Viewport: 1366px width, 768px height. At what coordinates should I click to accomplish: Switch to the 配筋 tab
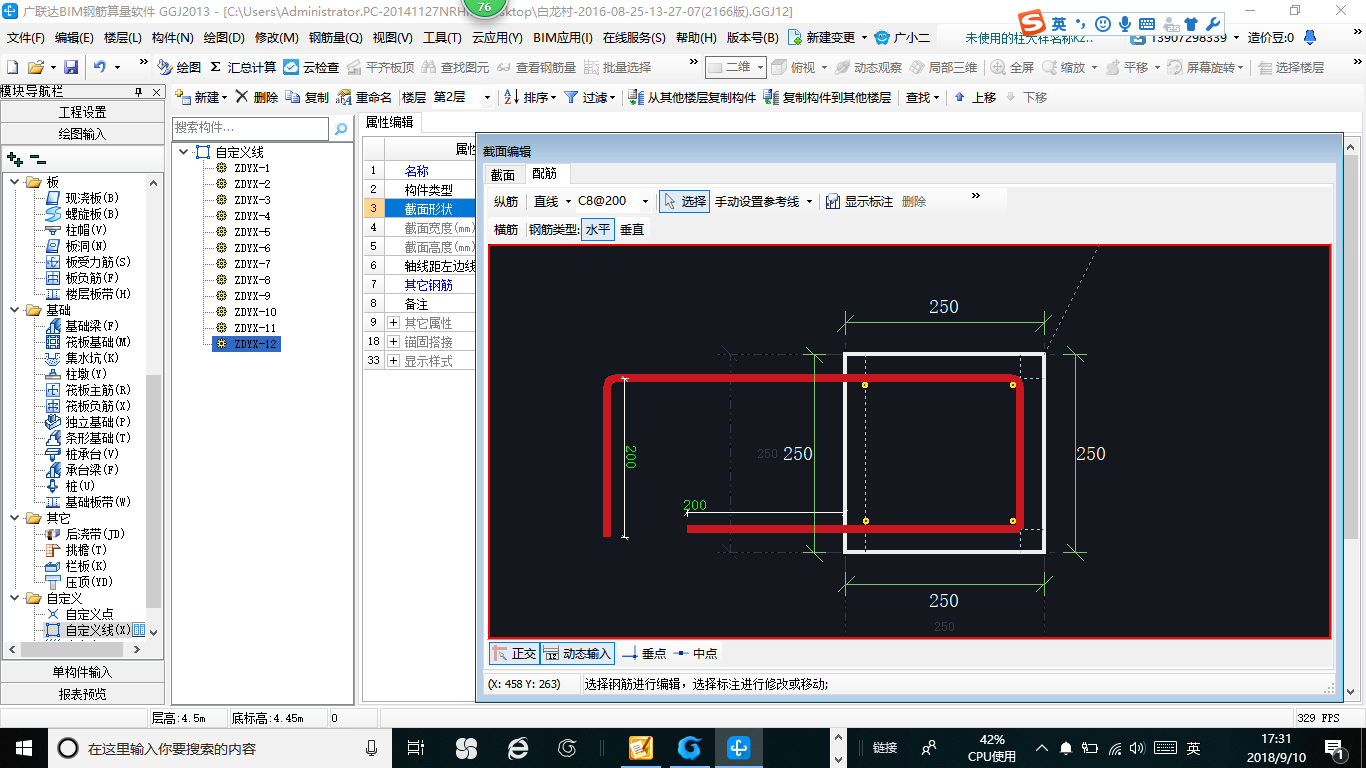544,174
